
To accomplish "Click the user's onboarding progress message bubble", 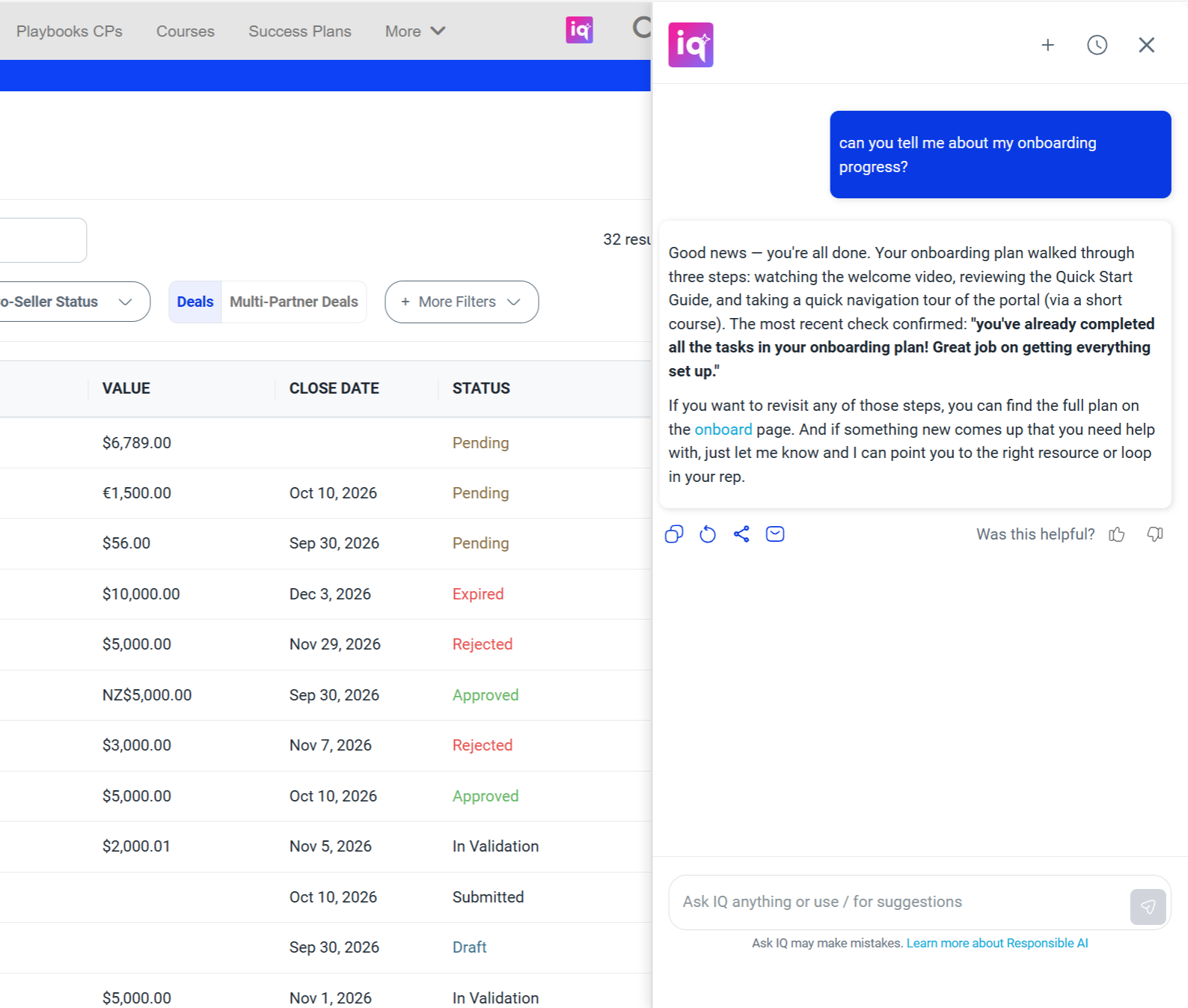I will coord(1000,155).
